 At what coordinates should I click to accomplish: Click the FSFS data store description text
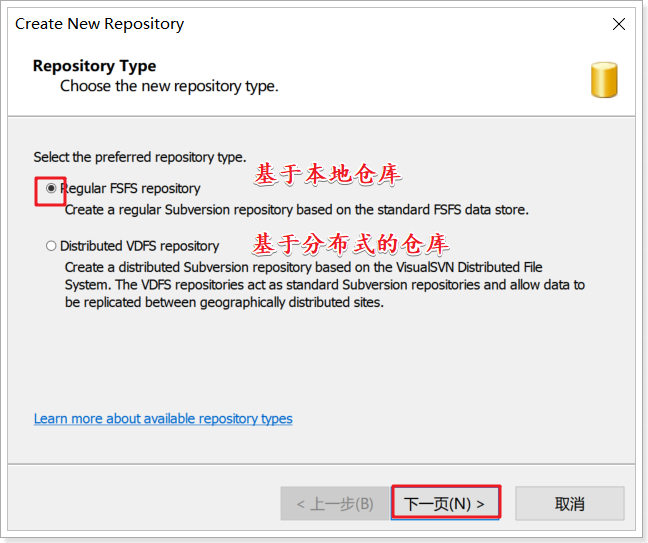(297, 210)
